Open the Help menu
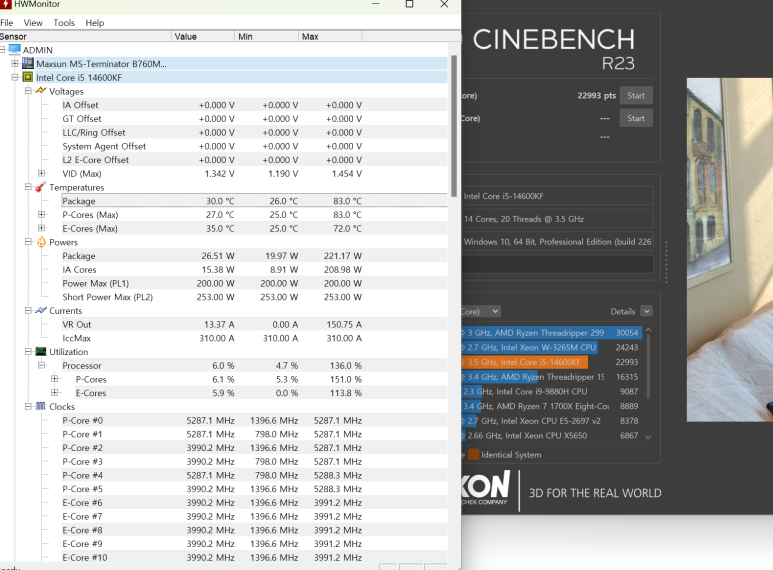773x570 pixels. pyautogui.click(x=95, y=23)
